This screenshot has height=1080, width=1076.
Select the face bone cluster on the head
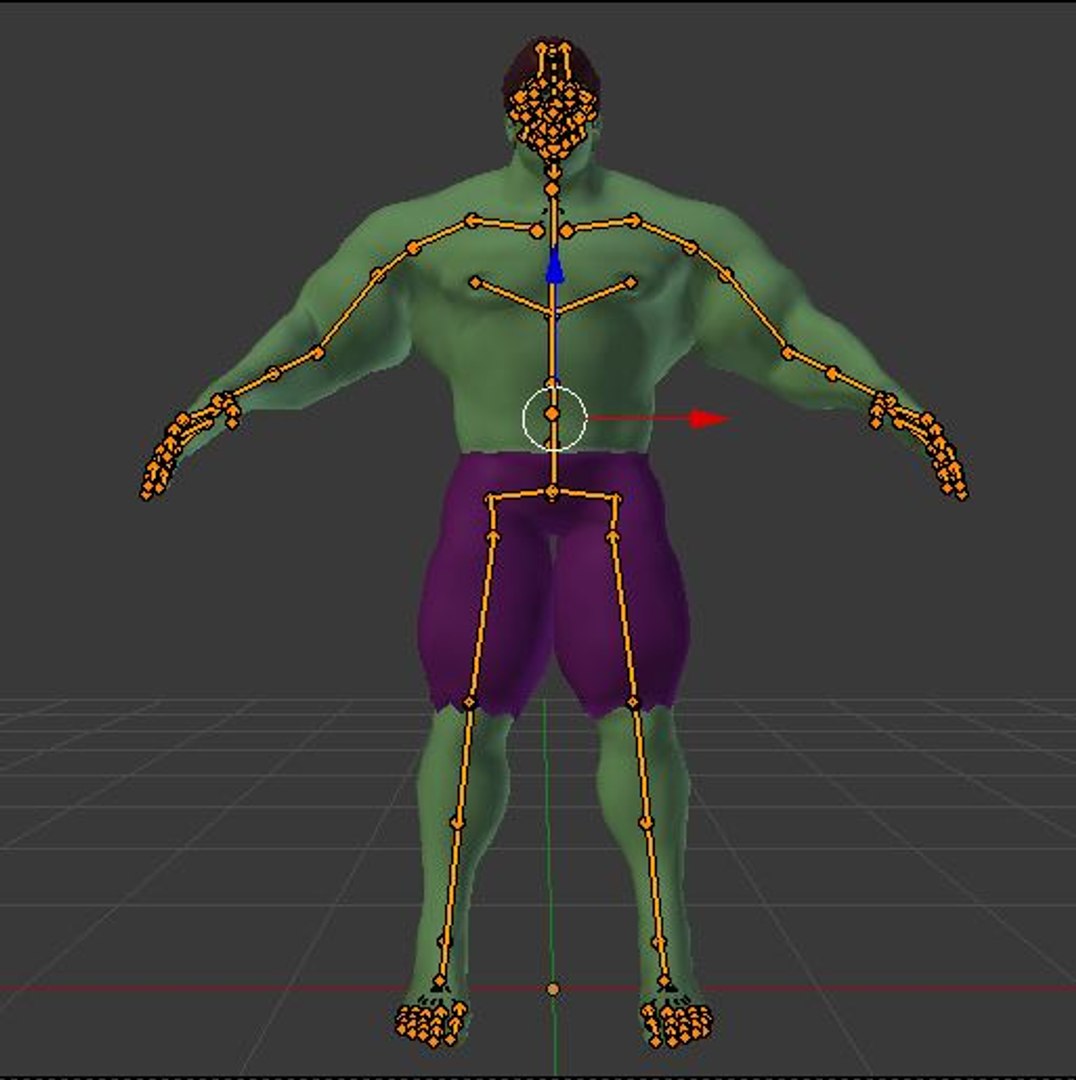[x=552, y=117]
